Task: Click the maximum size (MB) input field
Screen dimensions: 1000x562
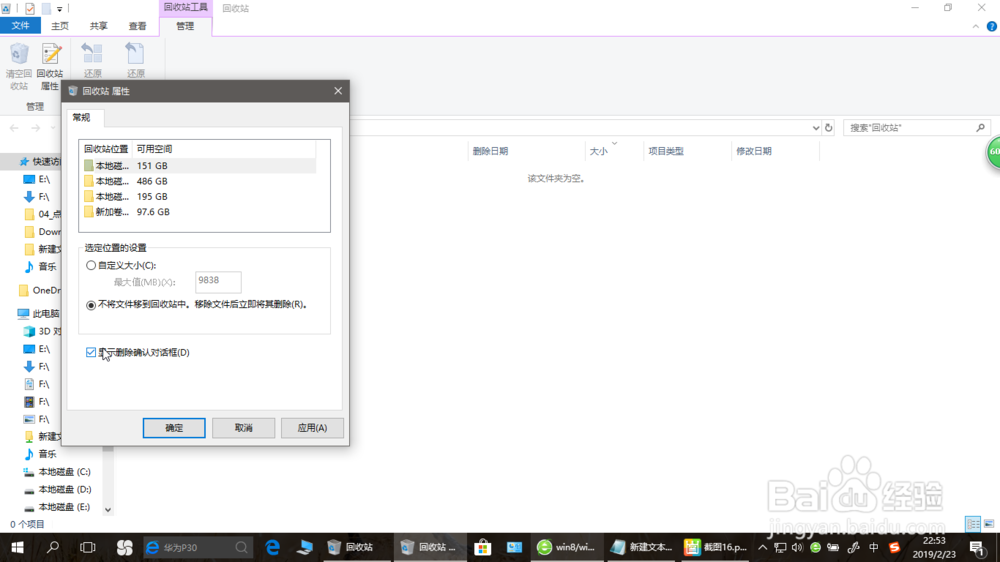Action: 218,281
